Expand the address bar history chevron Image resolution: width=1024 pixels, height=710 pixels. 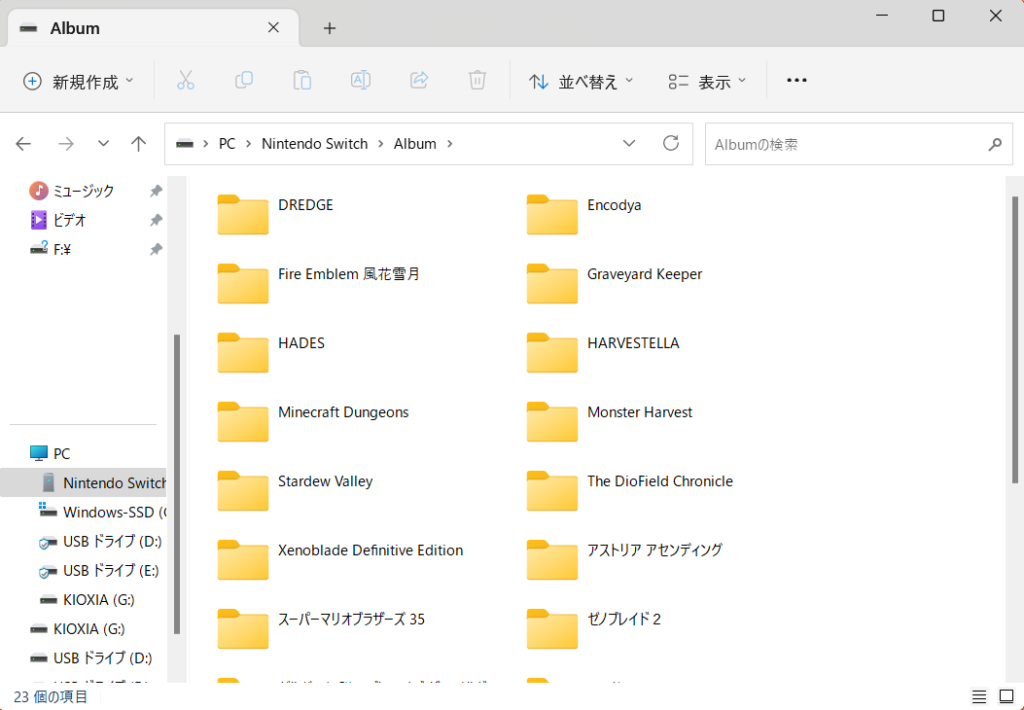click(x=629, y=144)
